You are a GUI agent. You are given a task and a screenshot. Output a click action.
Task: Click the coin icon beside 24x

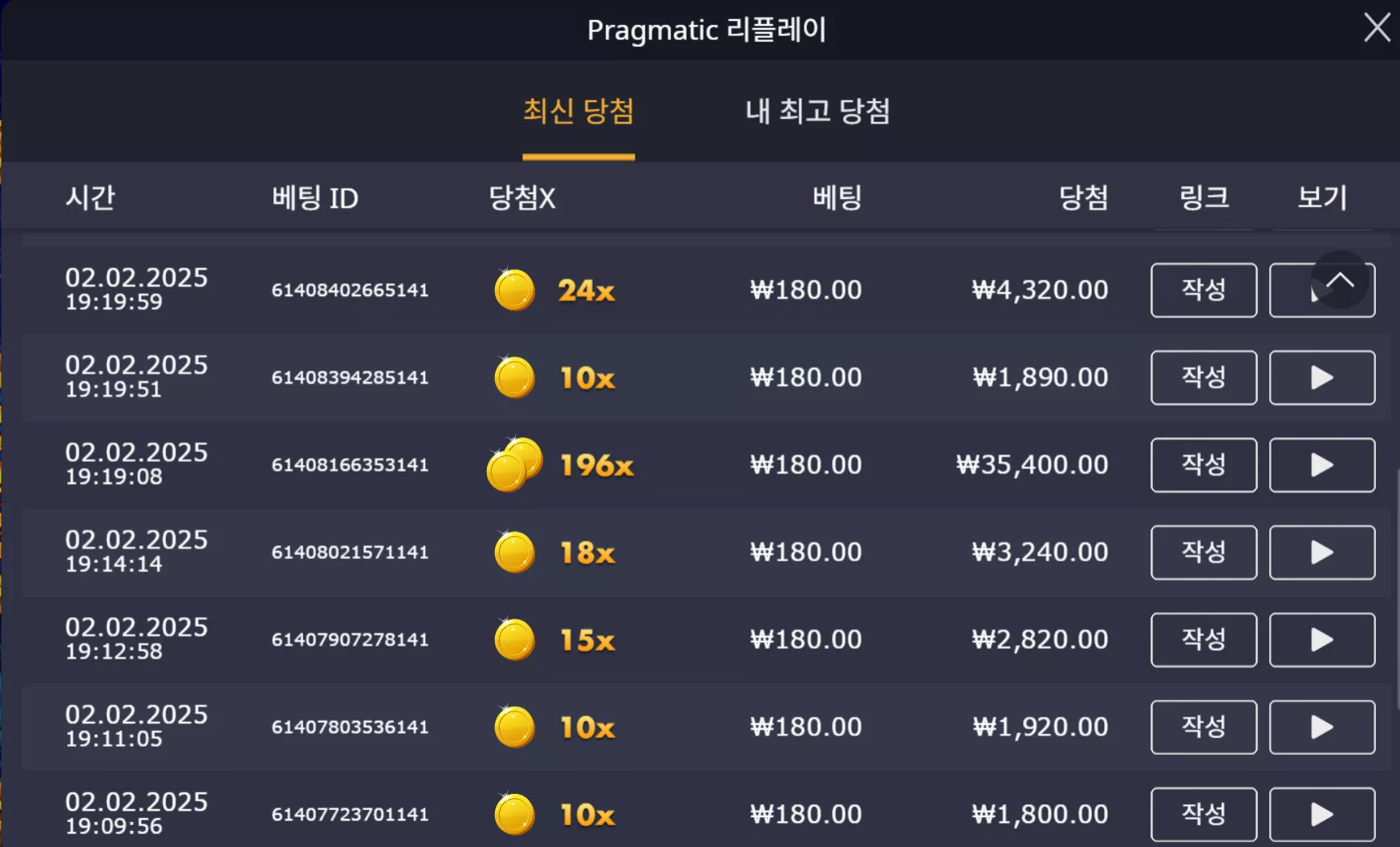click(514, 290)
